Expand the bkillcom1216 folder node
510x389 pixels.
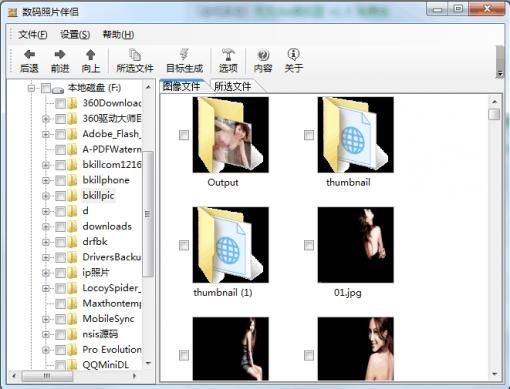[x=46, y=165]
